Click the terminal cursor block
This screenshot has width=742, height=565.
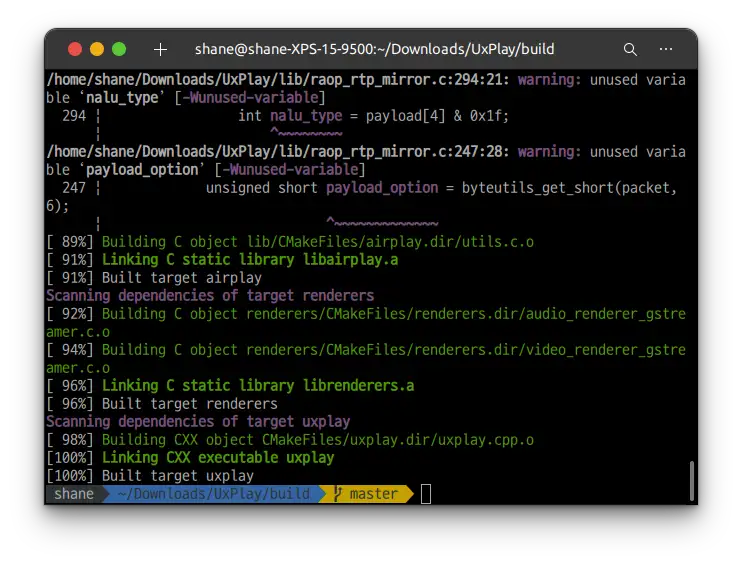[425, 494]
